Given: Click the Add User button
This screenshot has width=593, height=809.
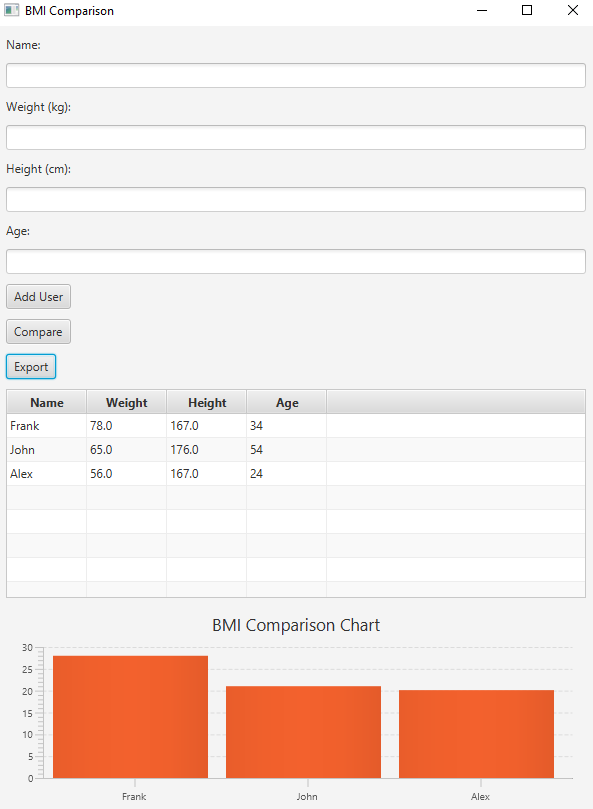Looking at the screenshot, I should 38,296.
